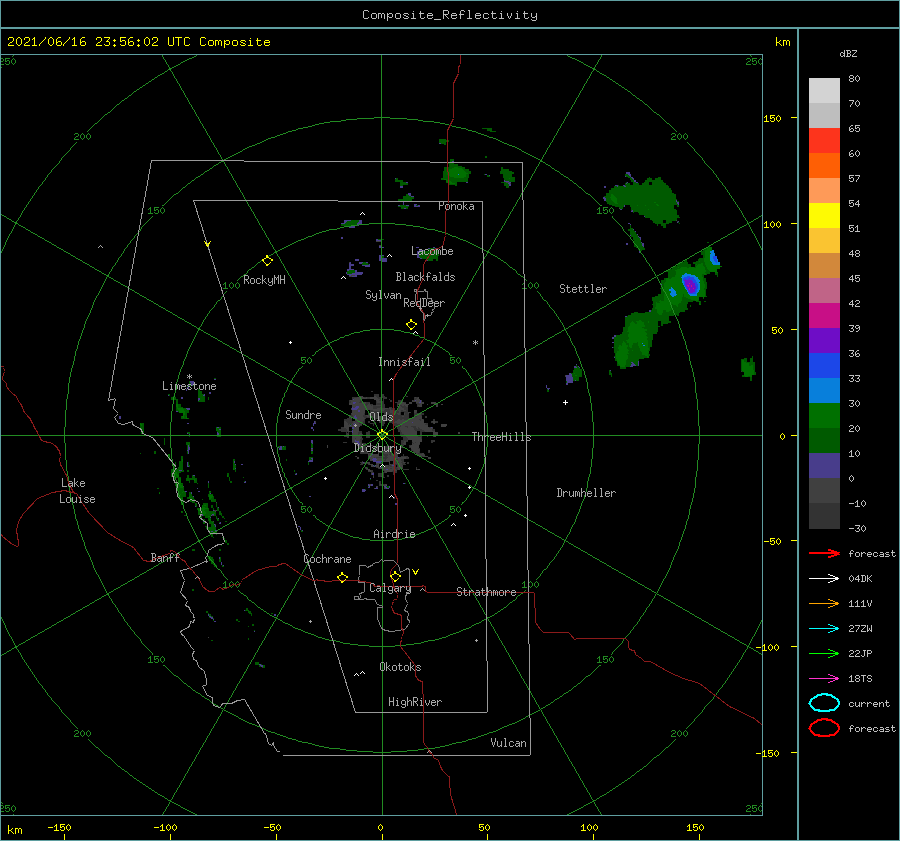
Task: Select the magenta 18TS arrow legend icon
Action: [x=824, y=679]
